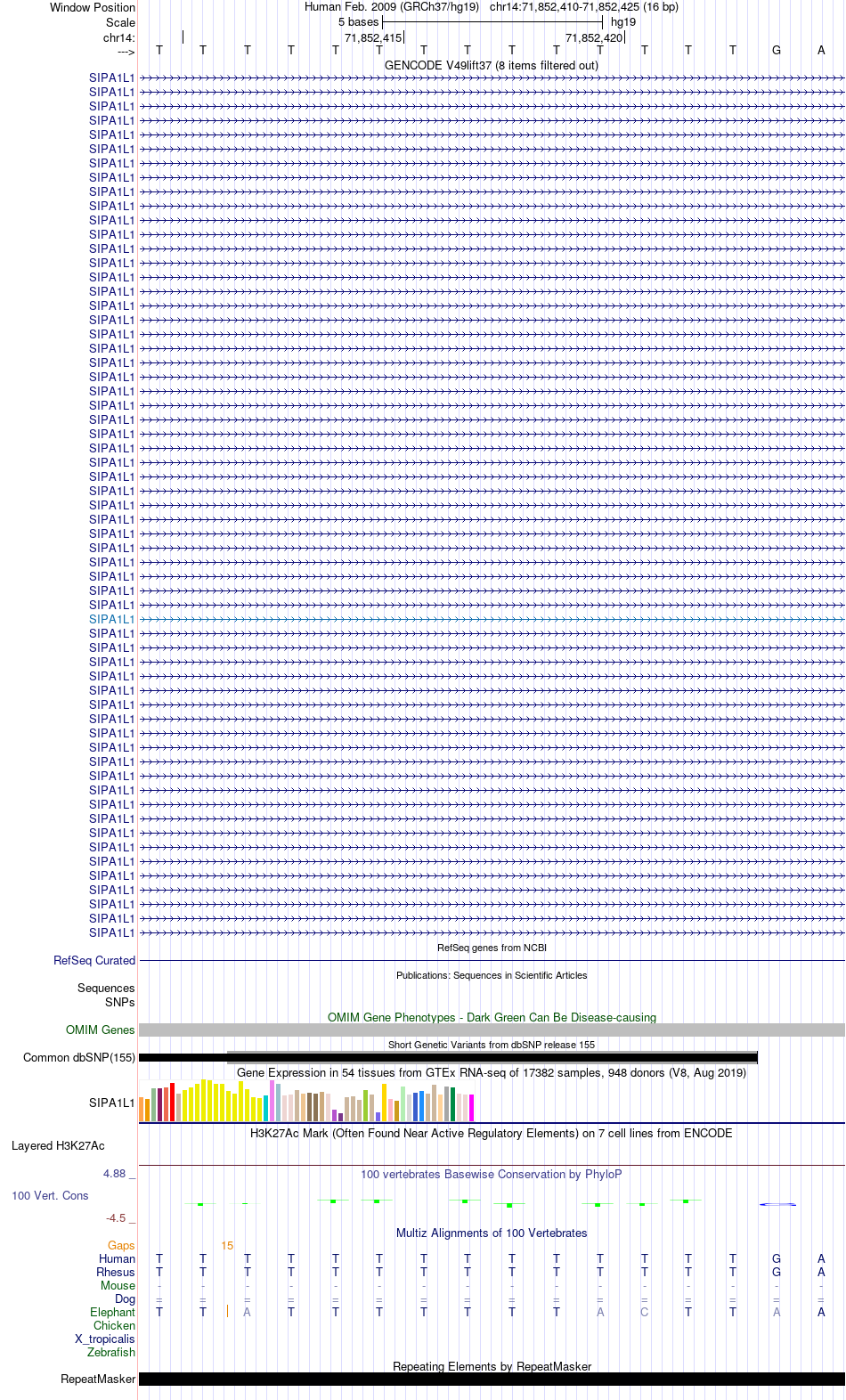Viewport: 846px width, 1400px height.
Task: Open "Multiz Alignments of 100 Vertebrates" title
Action: [x=492, y=1233]
